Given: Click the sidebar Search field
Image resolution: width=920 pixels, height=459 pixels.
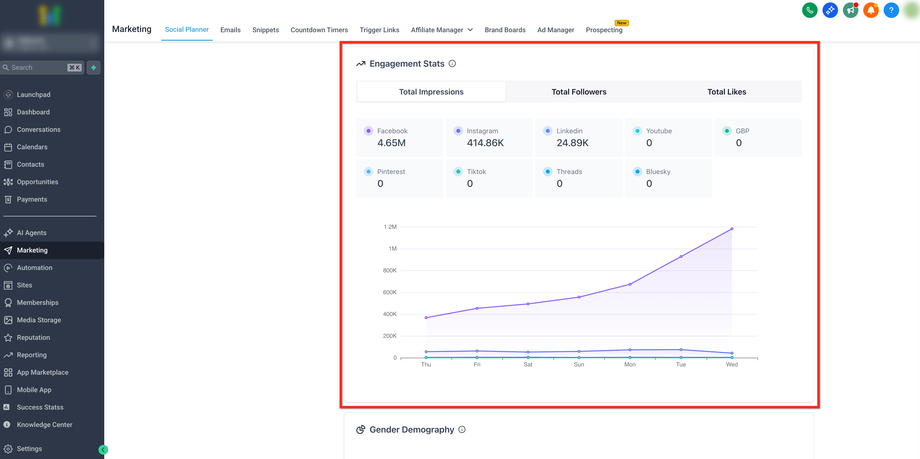Looking at the screenshot, I should pos(40,68).
